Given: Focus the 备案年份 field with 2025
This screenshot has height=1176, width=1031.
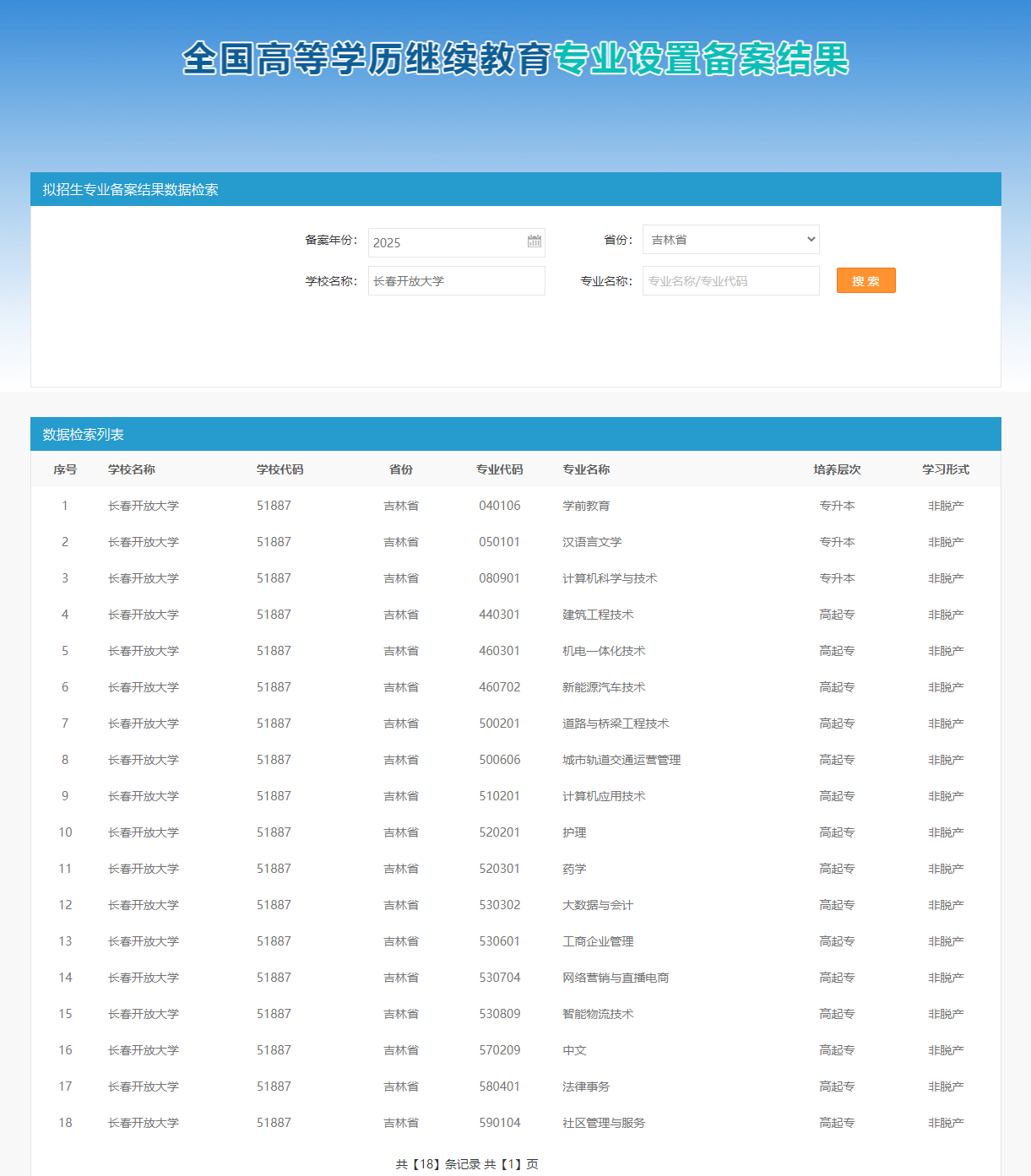Looking at the screenshot, I should [457, 242].
